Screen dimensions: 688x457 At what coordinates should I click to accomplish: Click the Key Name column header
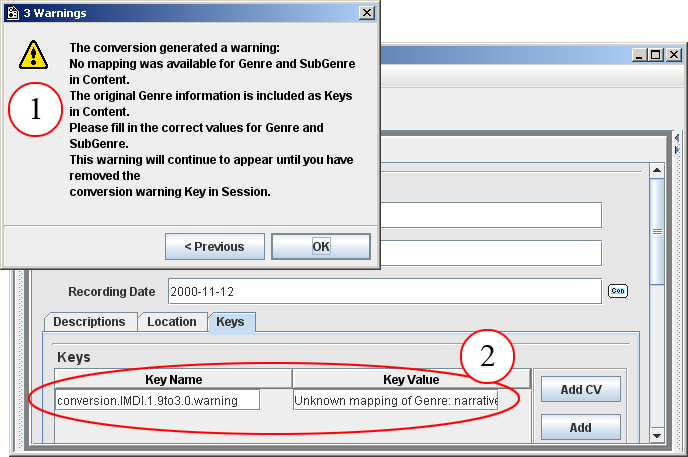point(174,379)
